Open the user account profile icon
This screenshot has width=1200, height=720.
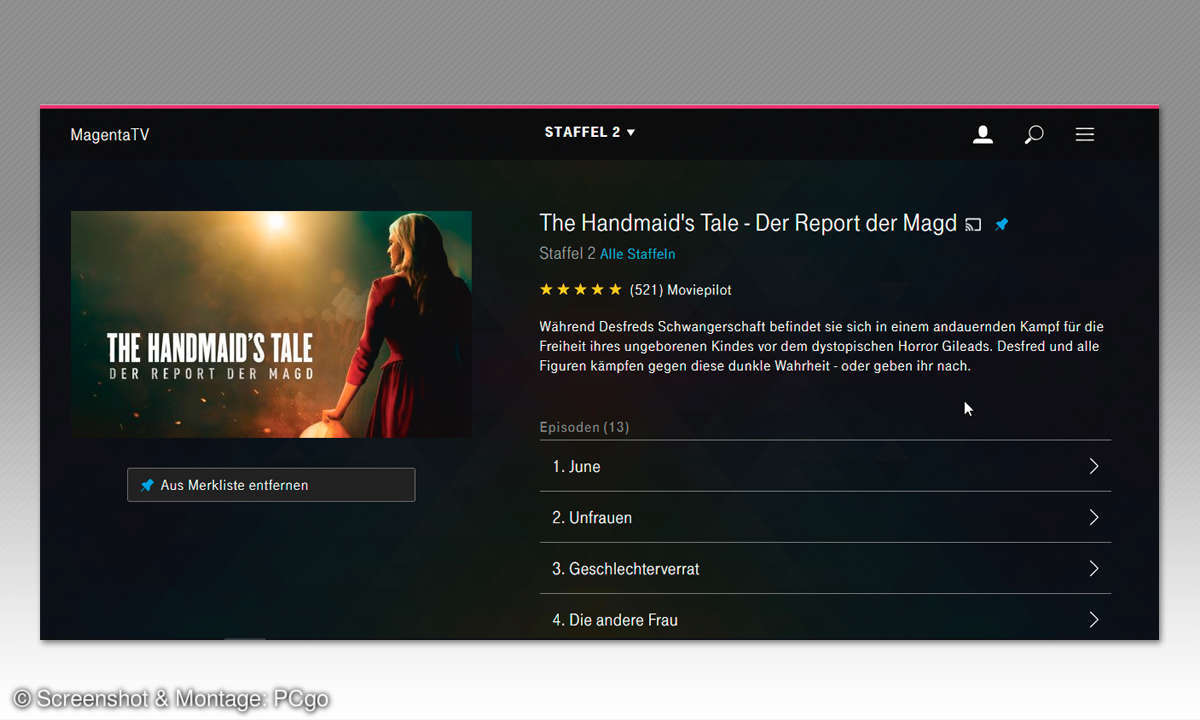983,134
